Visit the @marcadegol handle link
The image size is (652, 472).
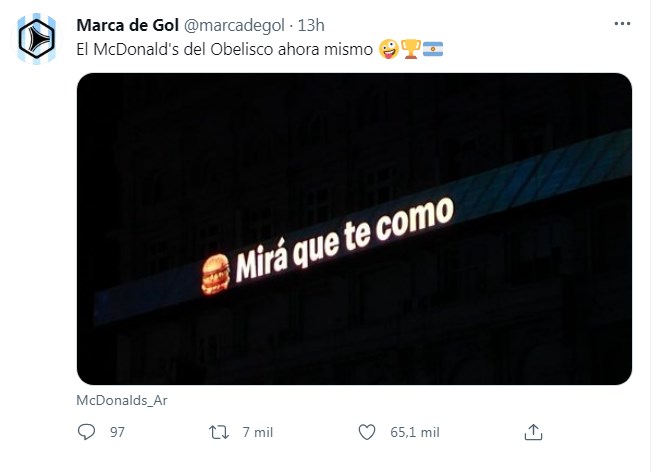pyautogui.click(x=234, y=25)
